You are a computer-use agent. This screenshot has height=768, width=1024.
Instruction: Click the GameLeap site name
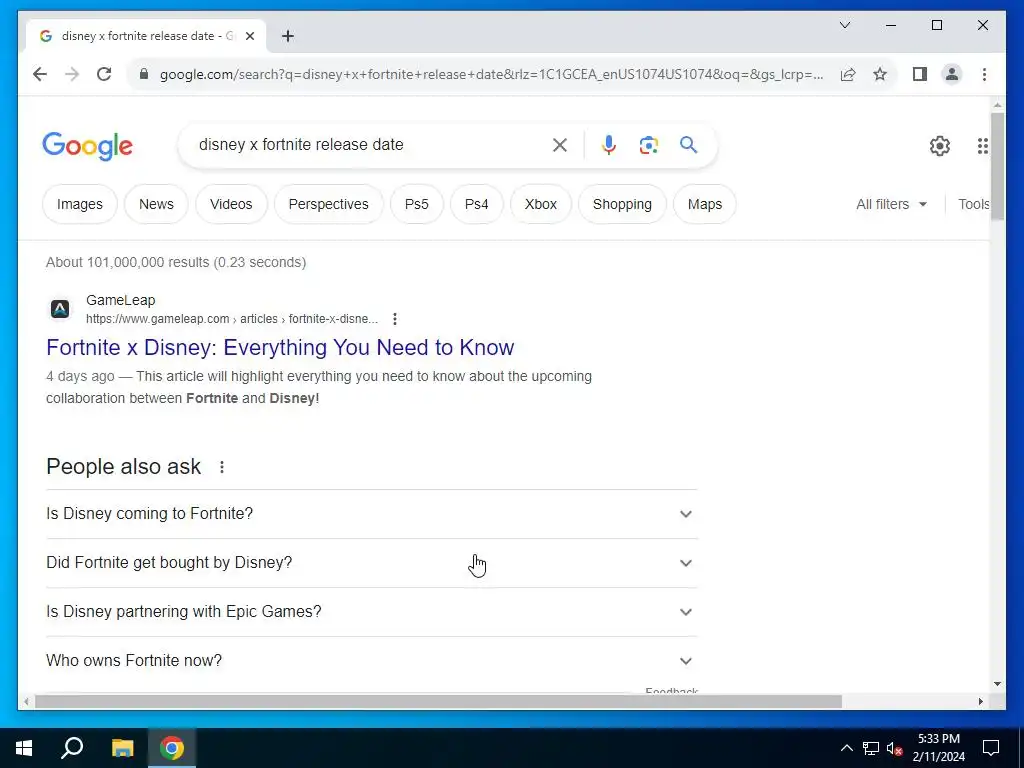(121, 300)
